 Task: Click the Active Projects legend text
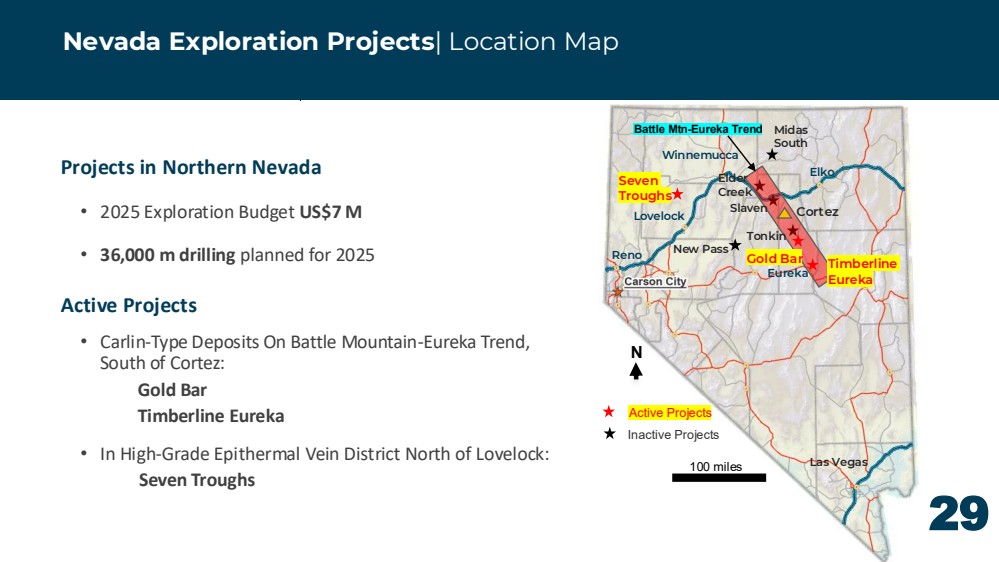tap(670, 413)
